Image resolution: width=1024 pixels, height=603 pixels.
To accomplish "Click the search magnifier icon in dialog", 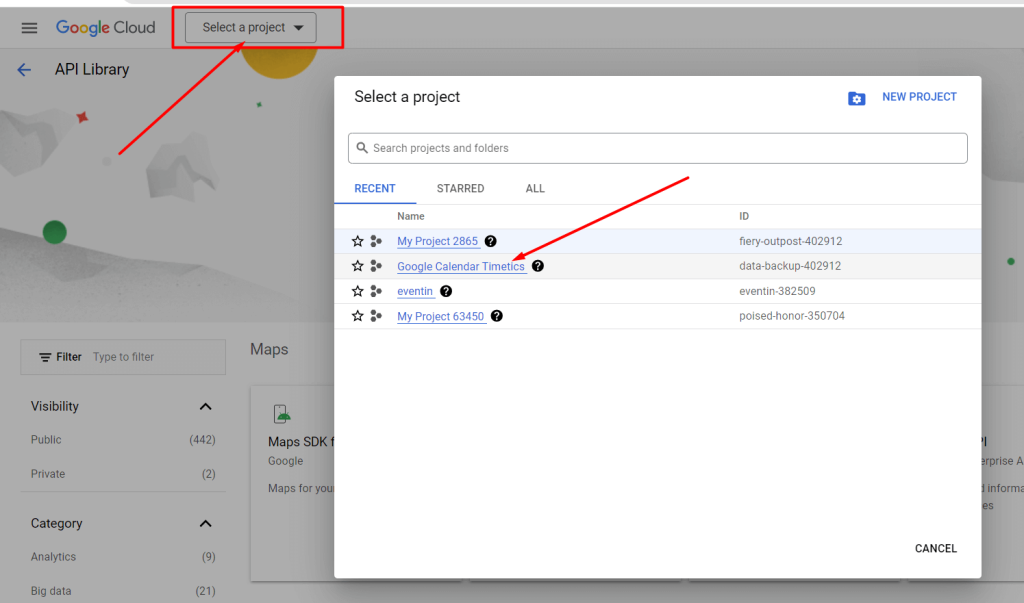I will click(362, 148).
